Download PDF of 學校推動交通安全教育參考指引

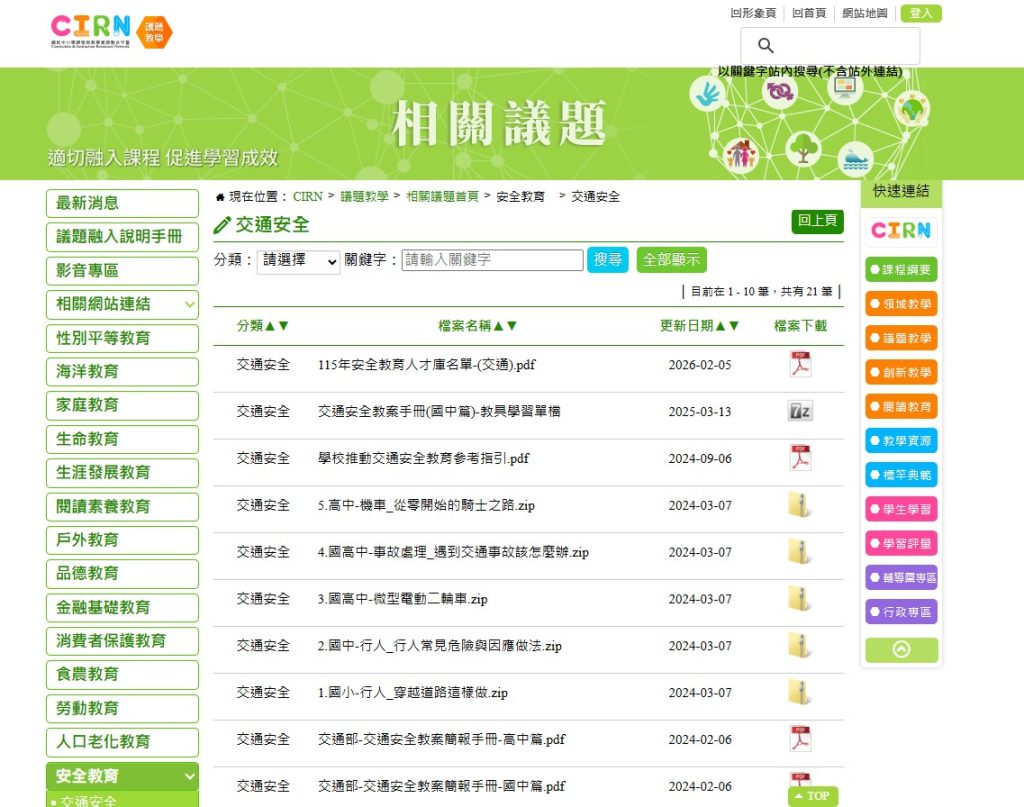[x=800, y=458]
